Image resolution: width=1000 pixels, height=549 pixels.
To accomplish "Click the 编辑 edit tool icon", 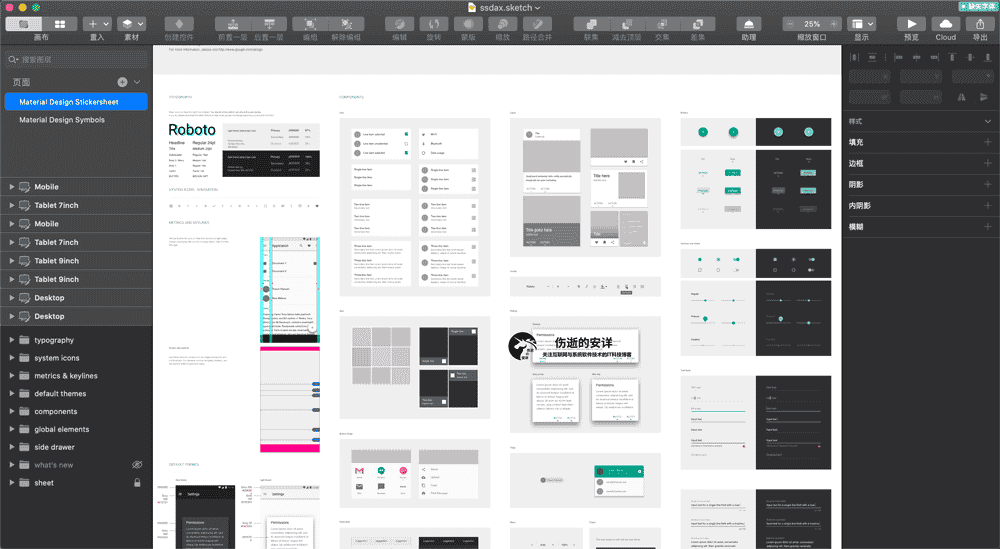I will click(399, 24).
